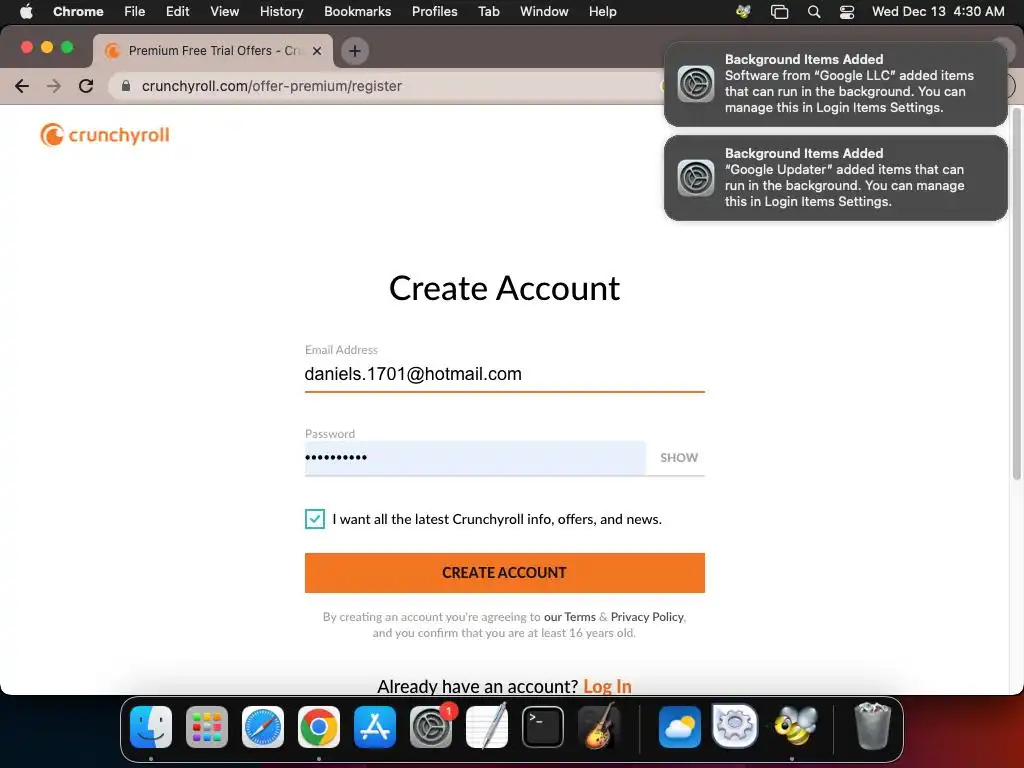Submit the Create Account button
Image resolution: width=1024 pixels, height=768 pixels.
pyautogui.click(x=504, y=573)
